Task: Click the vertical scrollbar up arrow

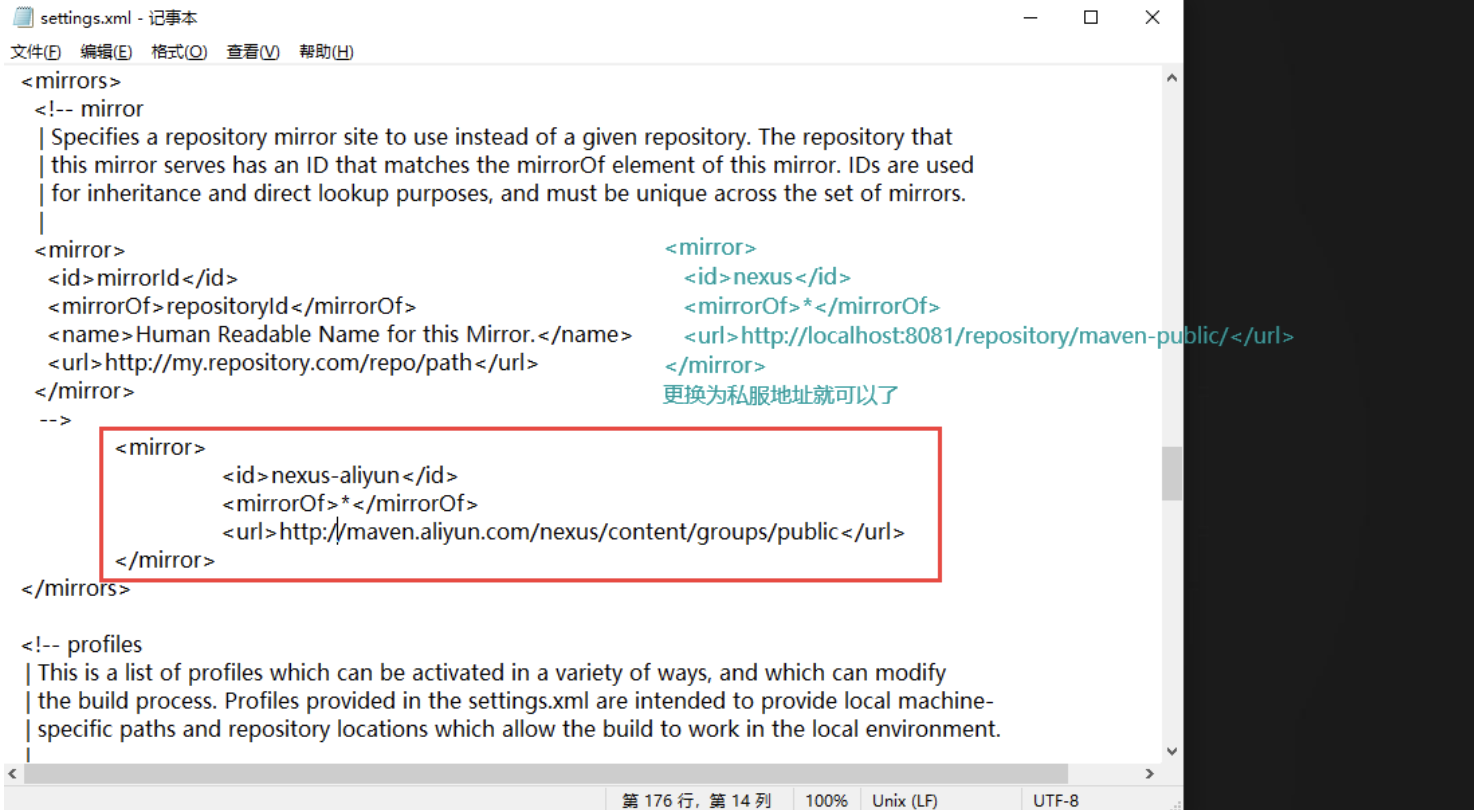Action: pyautogui.click(x=1172, y=78)
